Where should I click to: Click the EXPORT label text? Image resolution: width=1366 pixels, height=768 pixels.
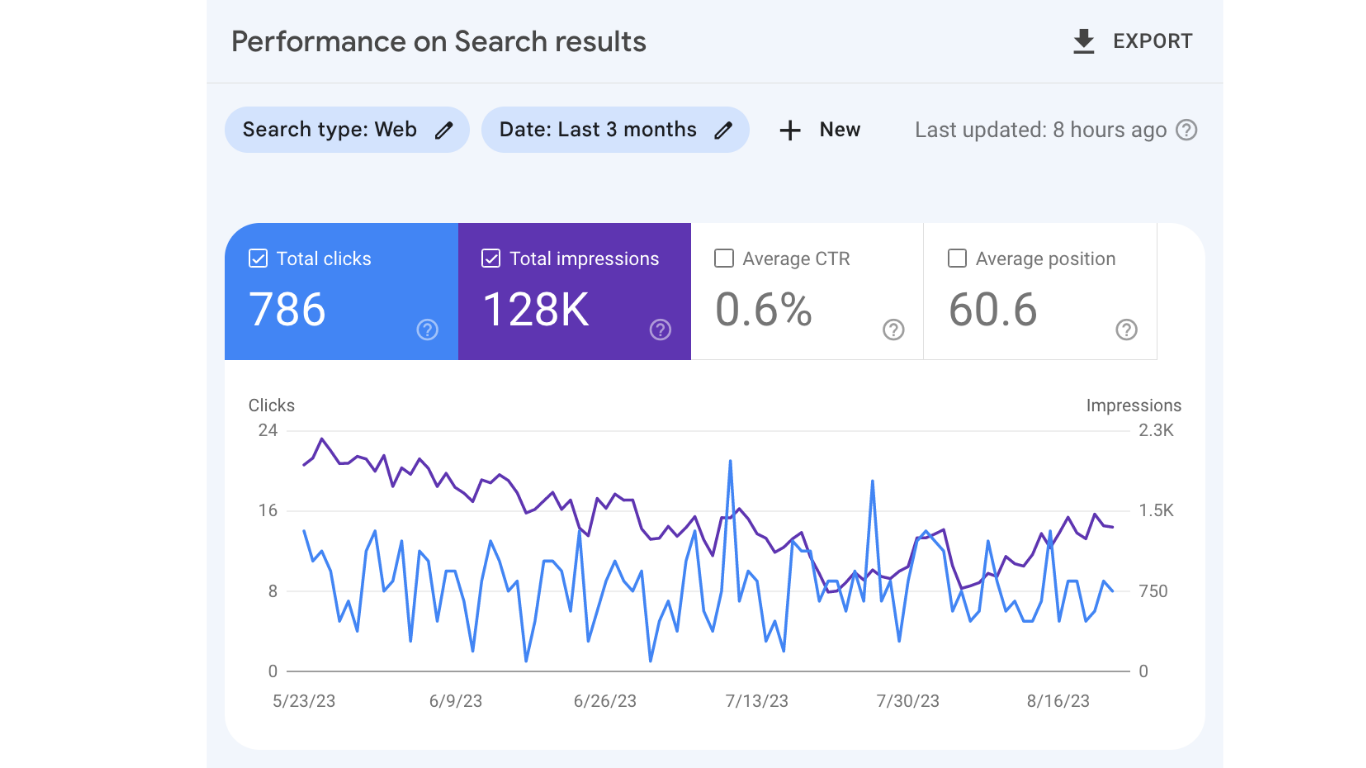pyautogui.click(x=1153, y=42)
